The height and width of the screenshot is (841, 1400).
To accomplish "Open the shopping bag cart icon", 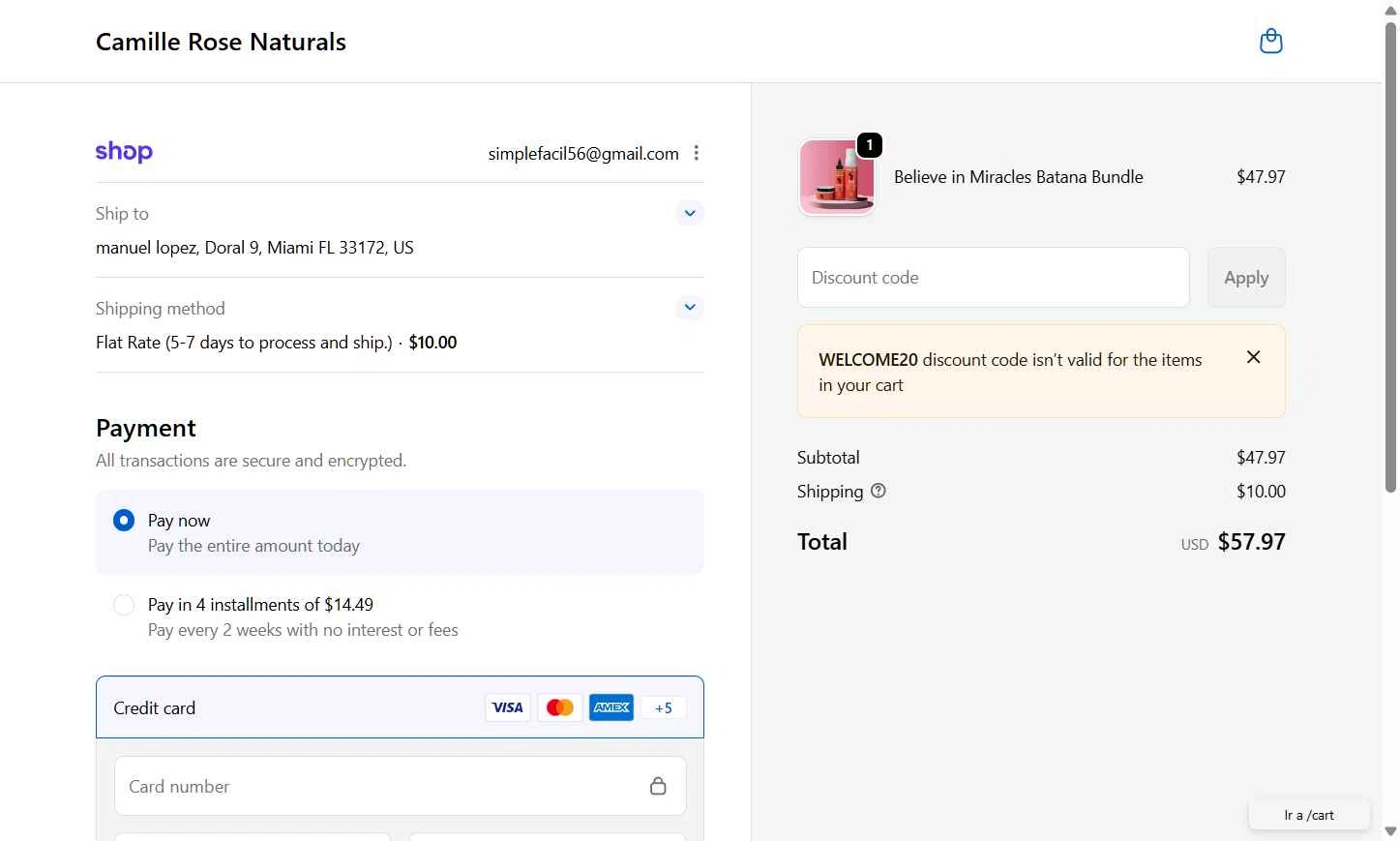I will coord(1270,42).
